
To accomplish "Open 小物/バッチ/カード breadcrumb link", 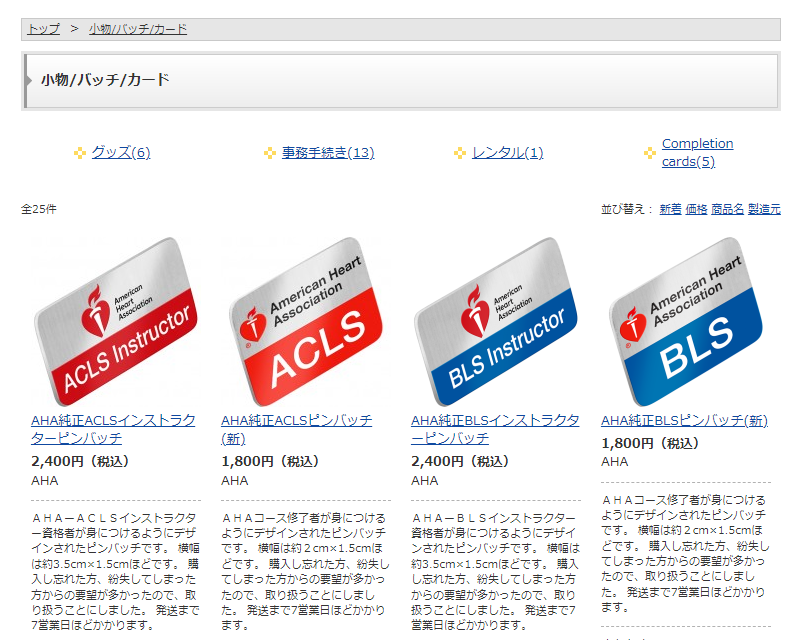I will click(138, 29).
